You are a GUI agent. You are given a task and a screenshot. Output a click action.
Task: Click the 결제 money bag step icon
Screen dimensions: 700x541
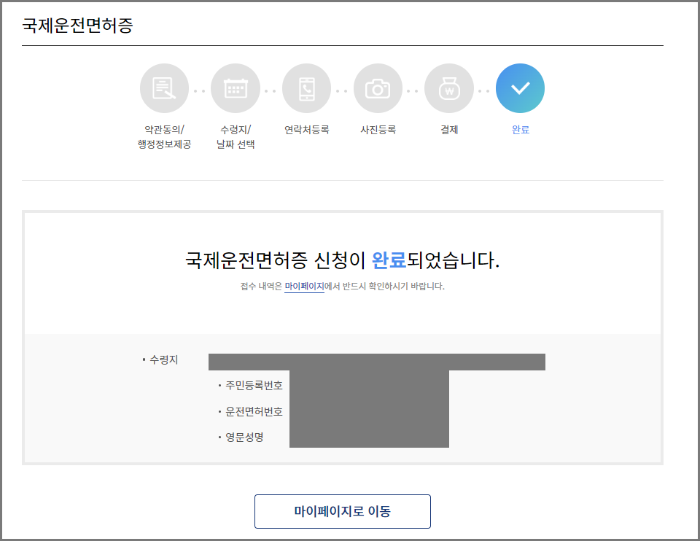449,88
